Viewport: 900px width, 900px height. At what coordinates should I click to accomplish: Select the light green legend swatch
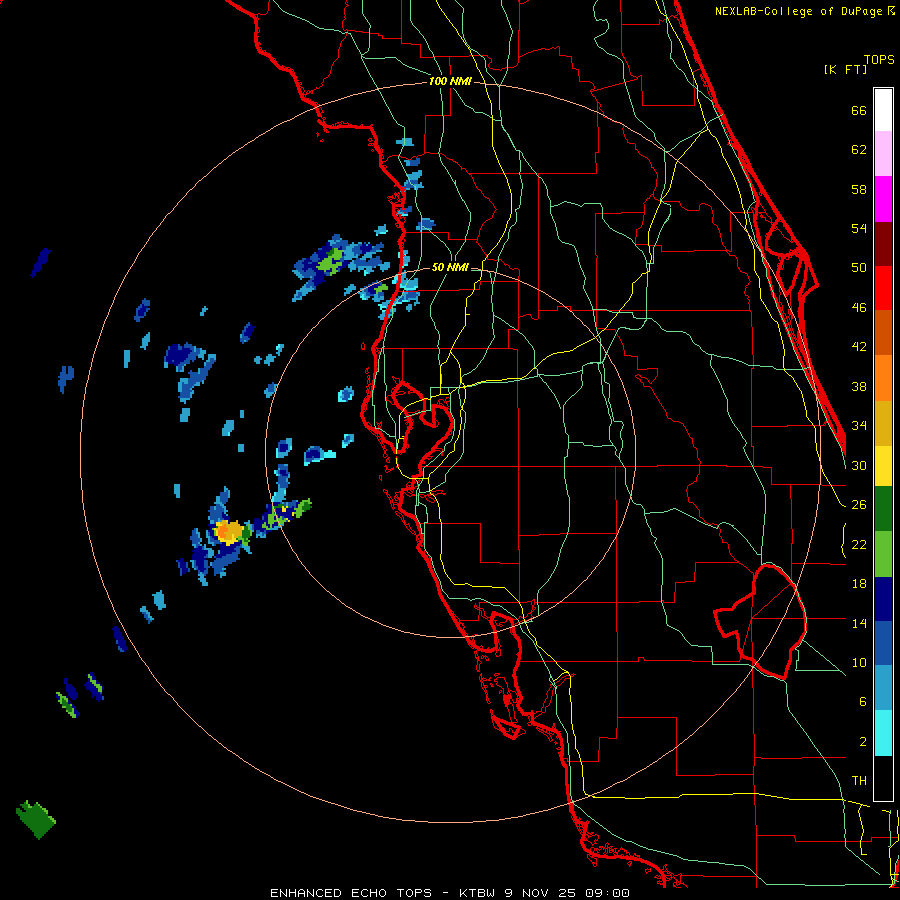click(883, 554)
